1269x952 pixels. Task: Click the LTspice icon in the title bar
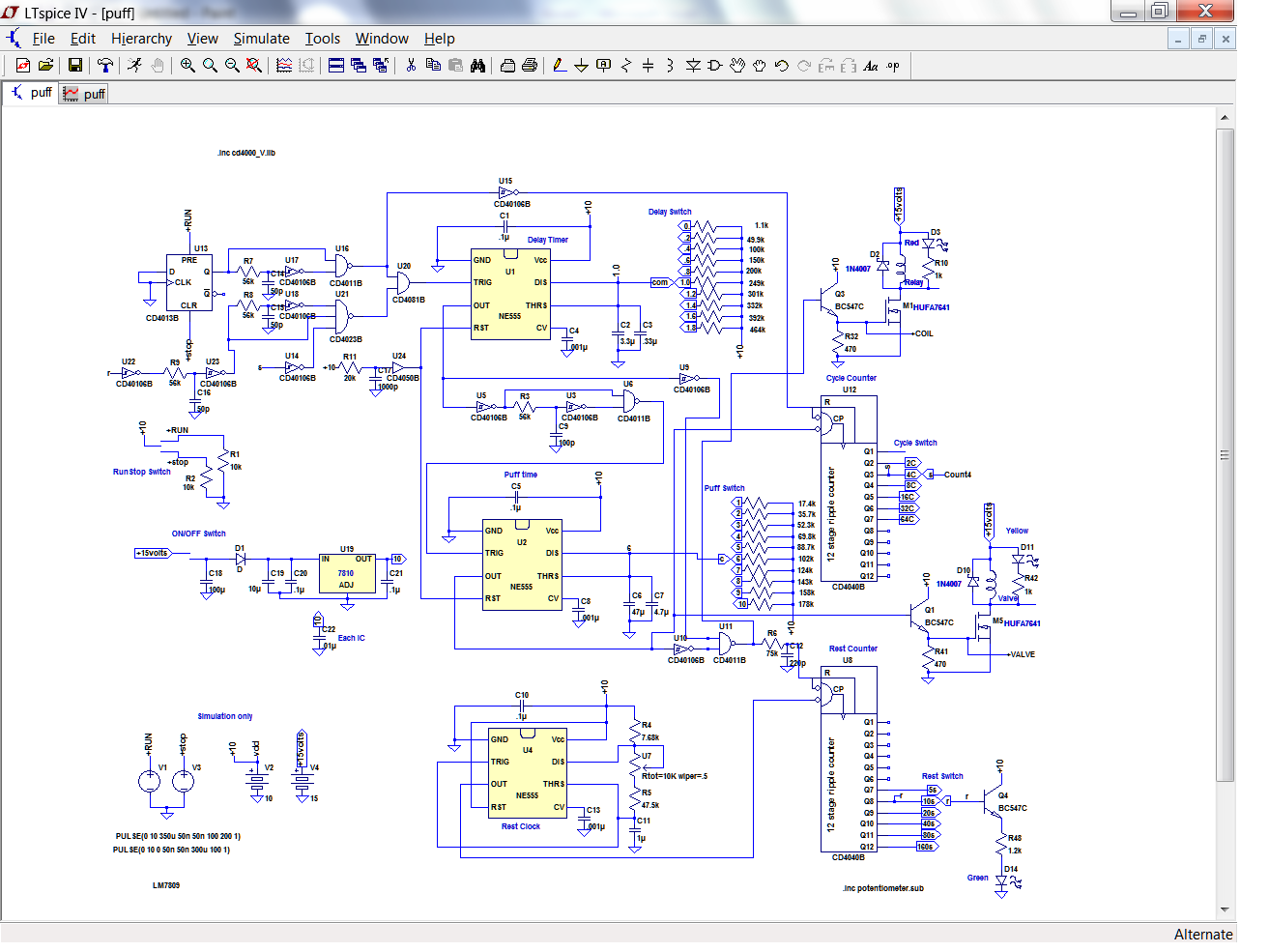pos(10,13)
